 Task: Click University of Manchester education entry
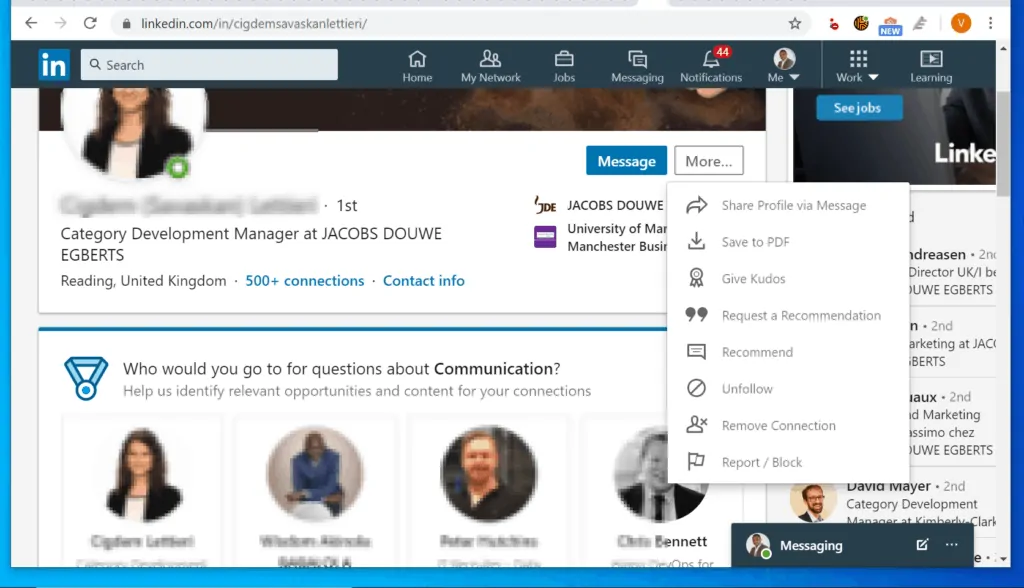click(600, 237)
